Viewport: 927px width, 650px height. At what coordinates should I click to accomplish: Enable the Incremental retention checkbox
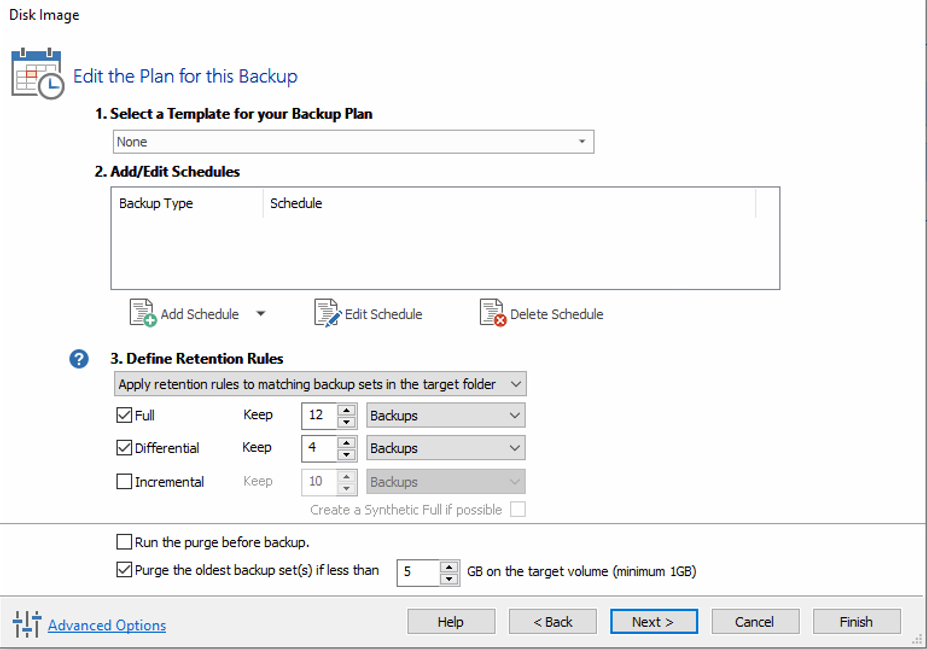(125, 481)
